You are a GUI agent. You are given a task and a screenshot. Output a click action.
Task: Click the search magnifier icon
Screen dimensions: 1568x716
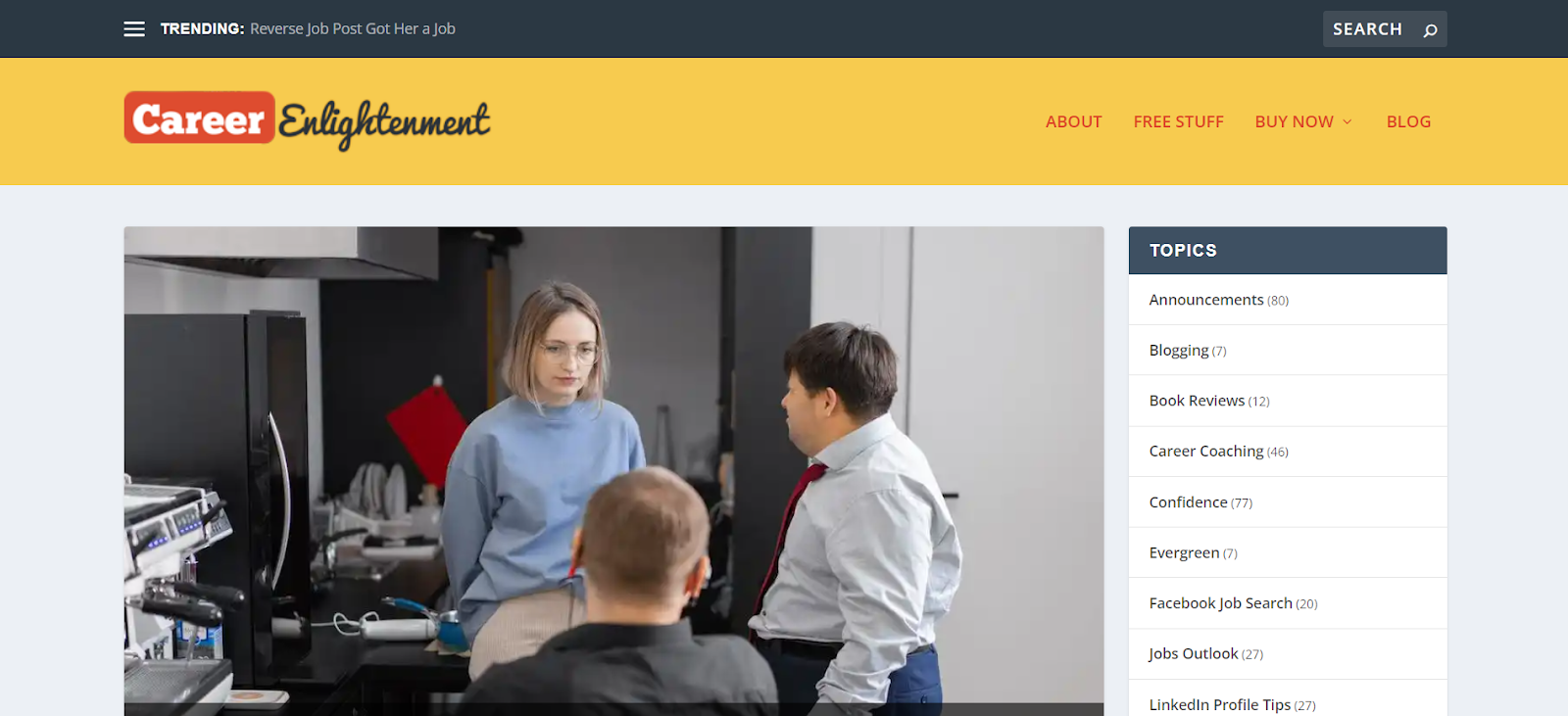[1431, 30]
